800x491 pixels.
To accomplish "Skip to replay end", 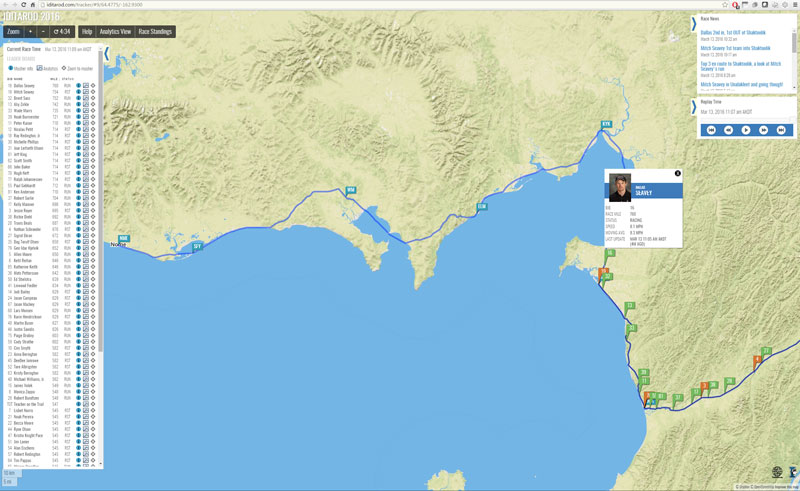I will click(781, 130).
